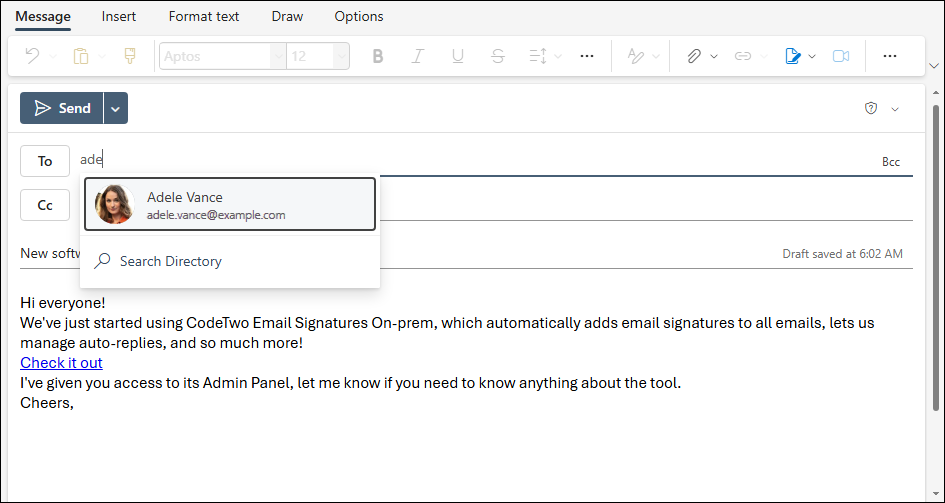
Task: Expand the Attach file dropdown arrow
Action: click(714, 57)
